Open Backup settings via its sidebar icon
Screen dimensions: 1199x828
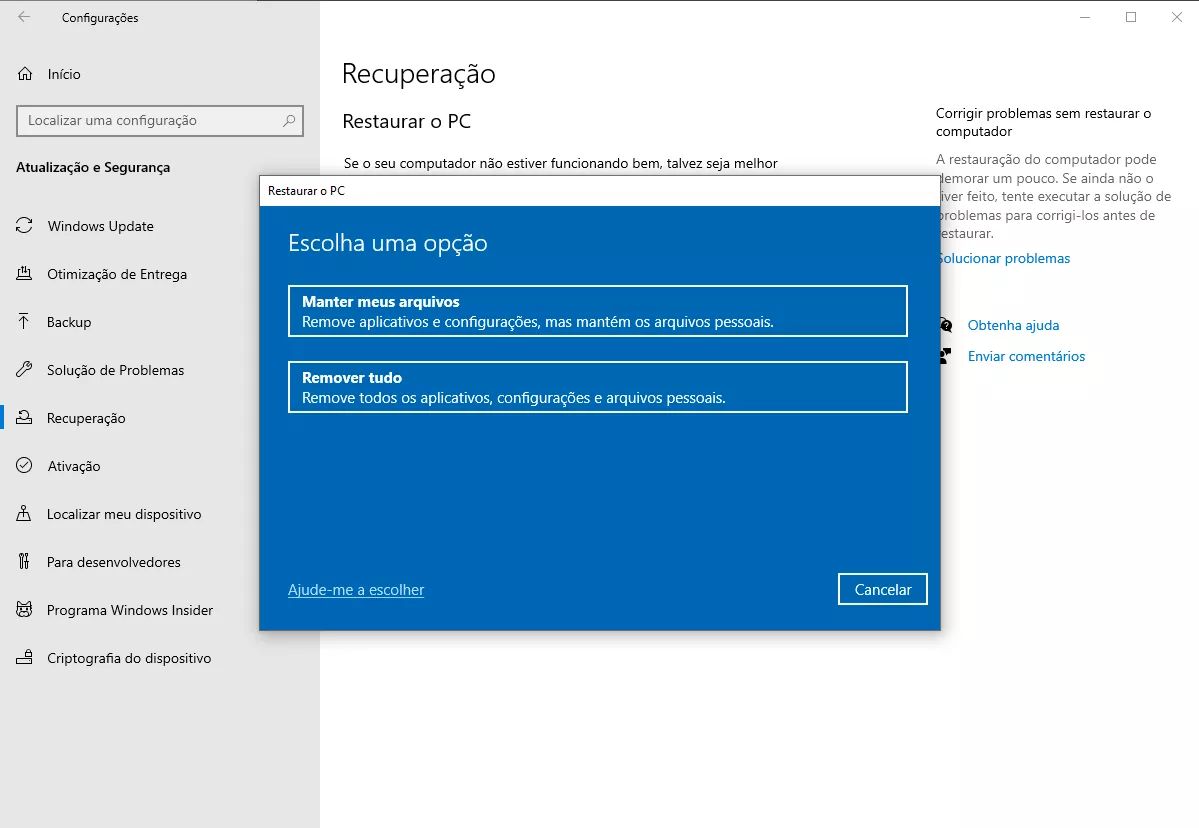pos(75,322)
